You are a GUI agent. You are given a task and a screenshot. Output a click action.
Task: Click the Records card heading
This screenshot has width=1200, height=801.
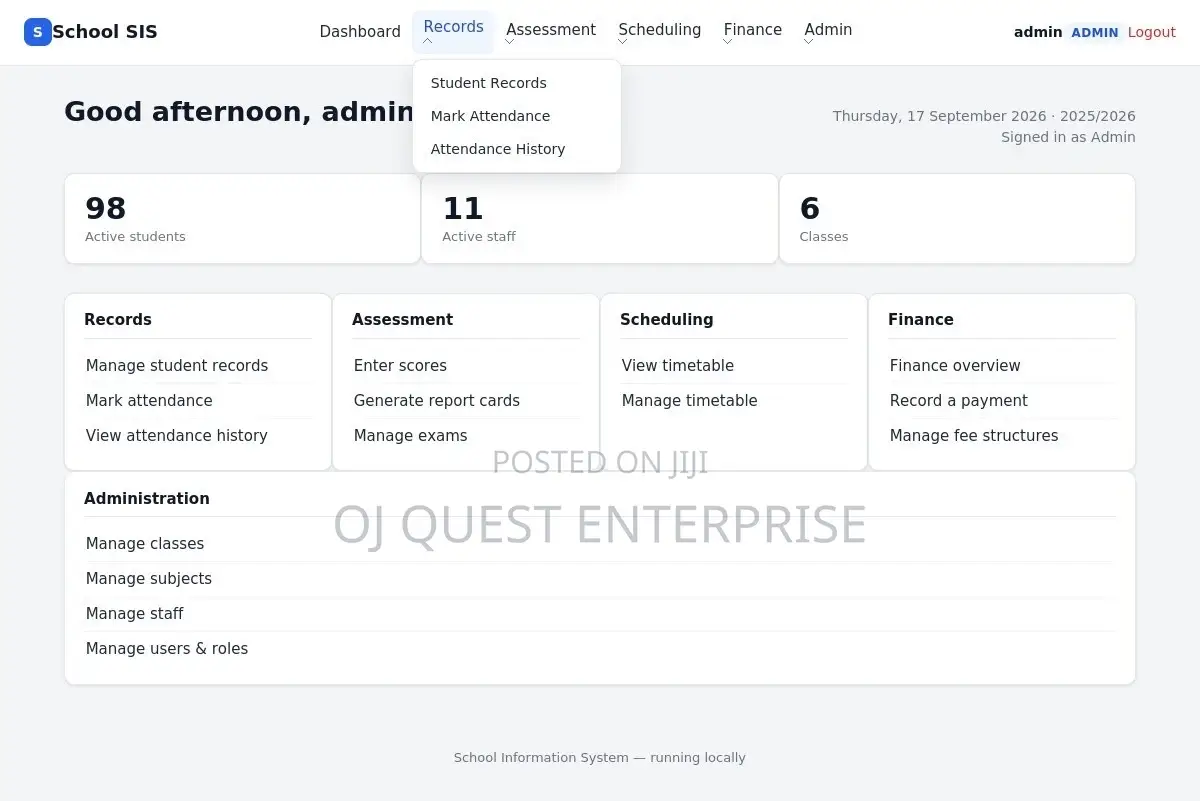pos(118,320)
